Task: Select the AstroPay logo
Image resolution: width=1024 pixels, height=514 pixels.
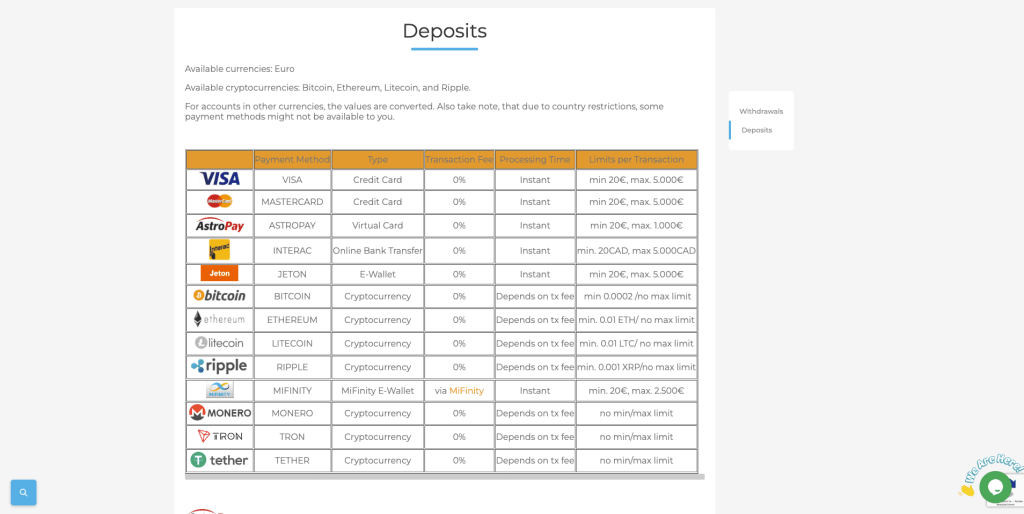Action: [x=219, y=225]
